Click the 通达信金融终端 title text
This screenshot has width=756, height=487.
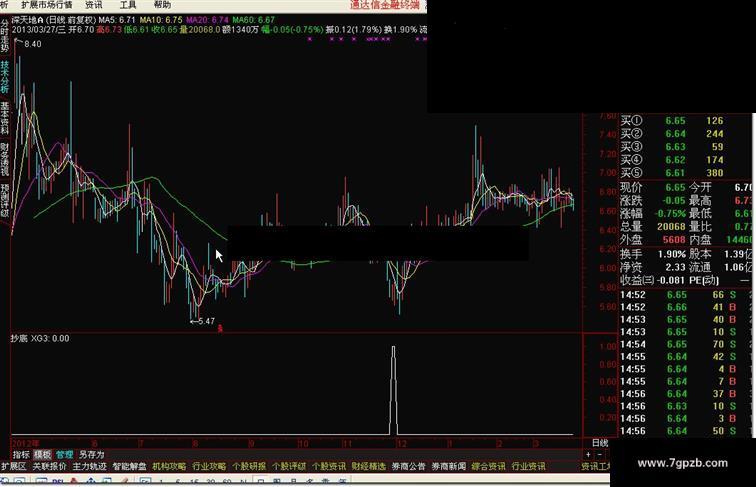384,5
